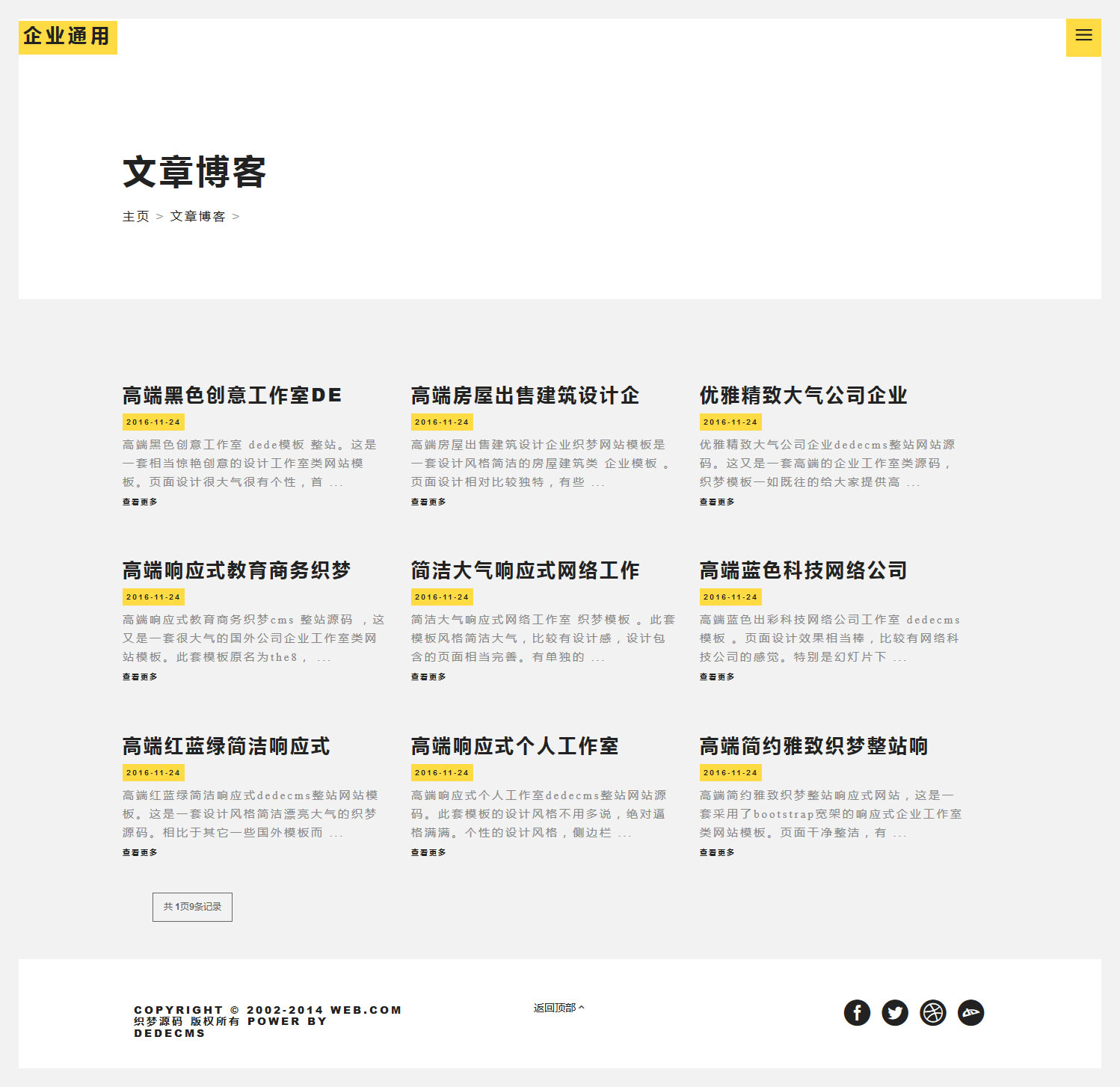Click the 共1页9条记录 pagination box
This screenshot has height=1087, width=1120.
192,907
